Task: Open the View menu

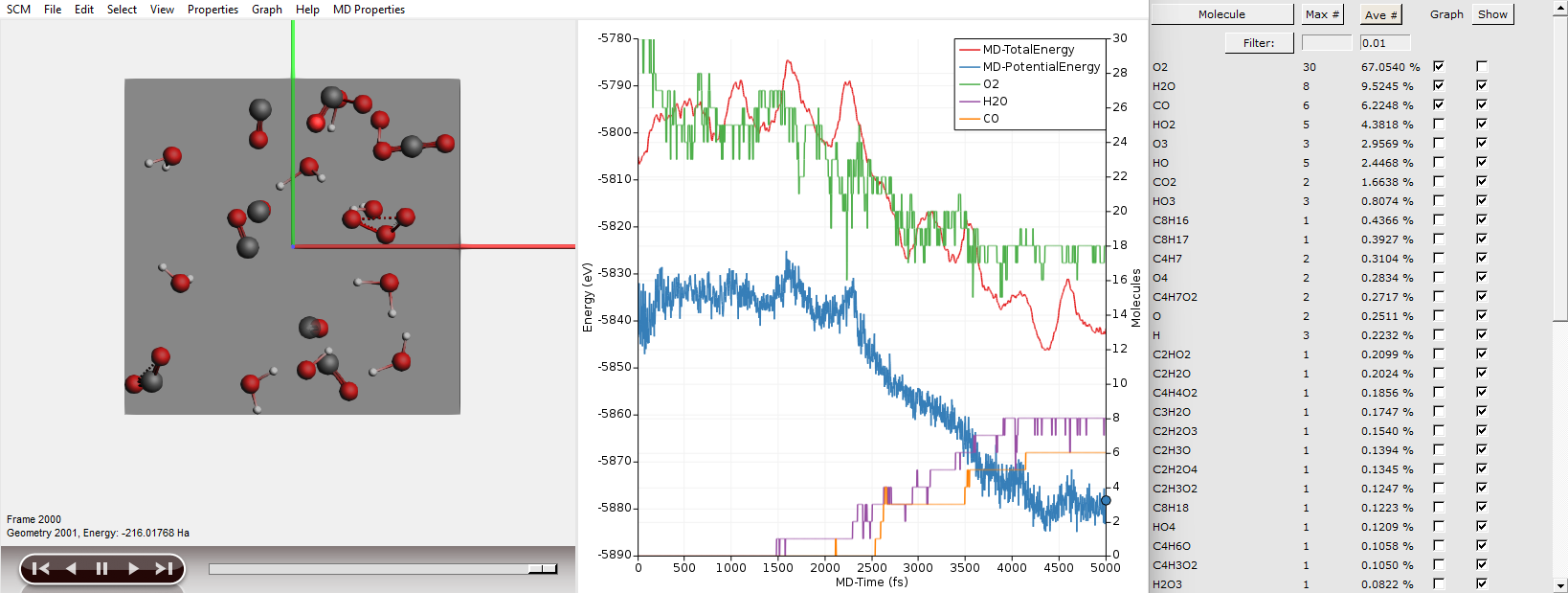Action: 162,10
